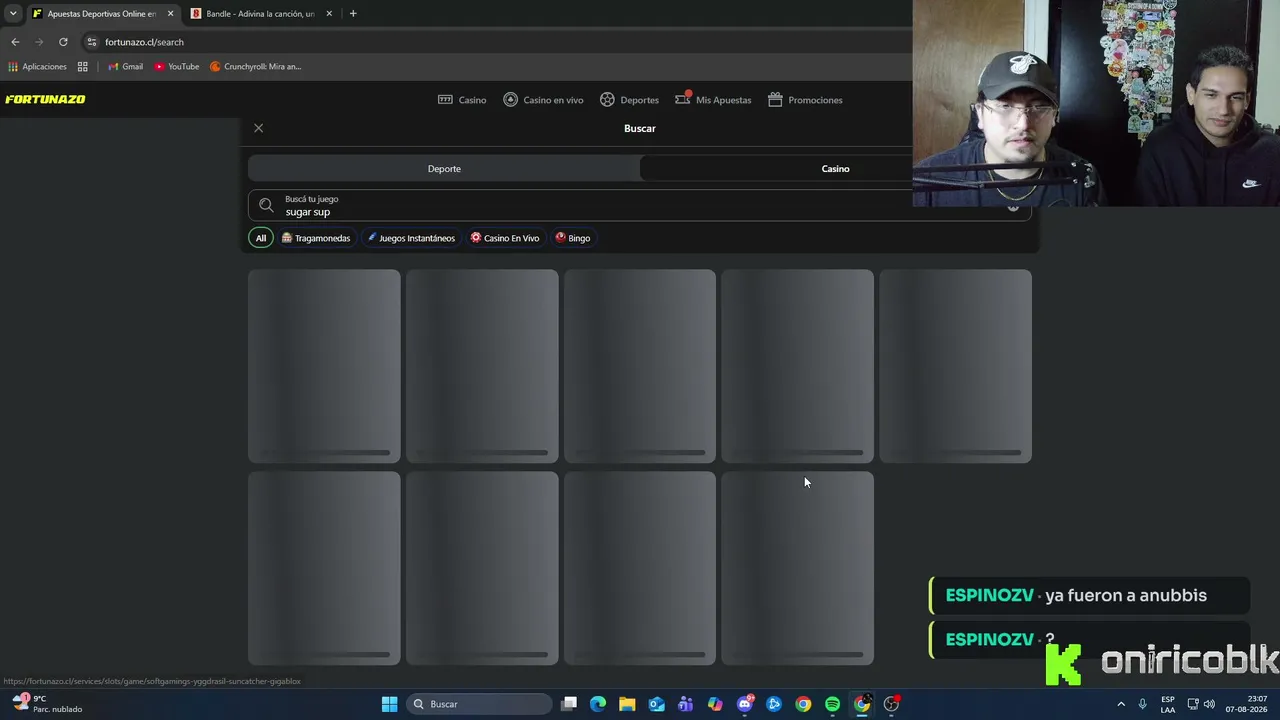Screen dimensions: 1280x720
Task: Filter results by Casino En Vivo chip
Action: [505, 238]
